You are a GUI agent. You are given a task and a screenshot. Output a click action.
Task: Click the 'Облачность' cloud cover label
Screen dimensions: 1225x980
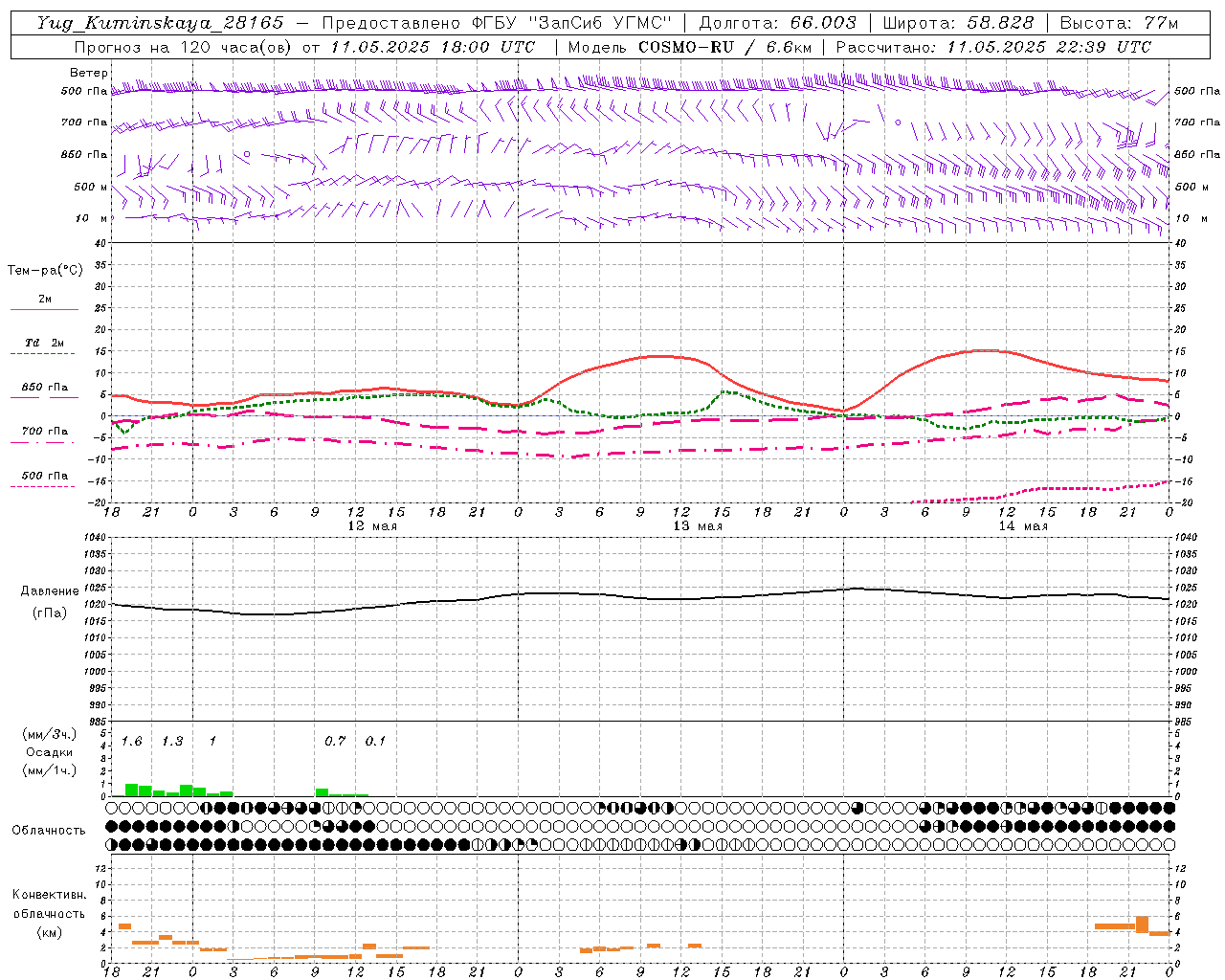(x=49, y=831)
